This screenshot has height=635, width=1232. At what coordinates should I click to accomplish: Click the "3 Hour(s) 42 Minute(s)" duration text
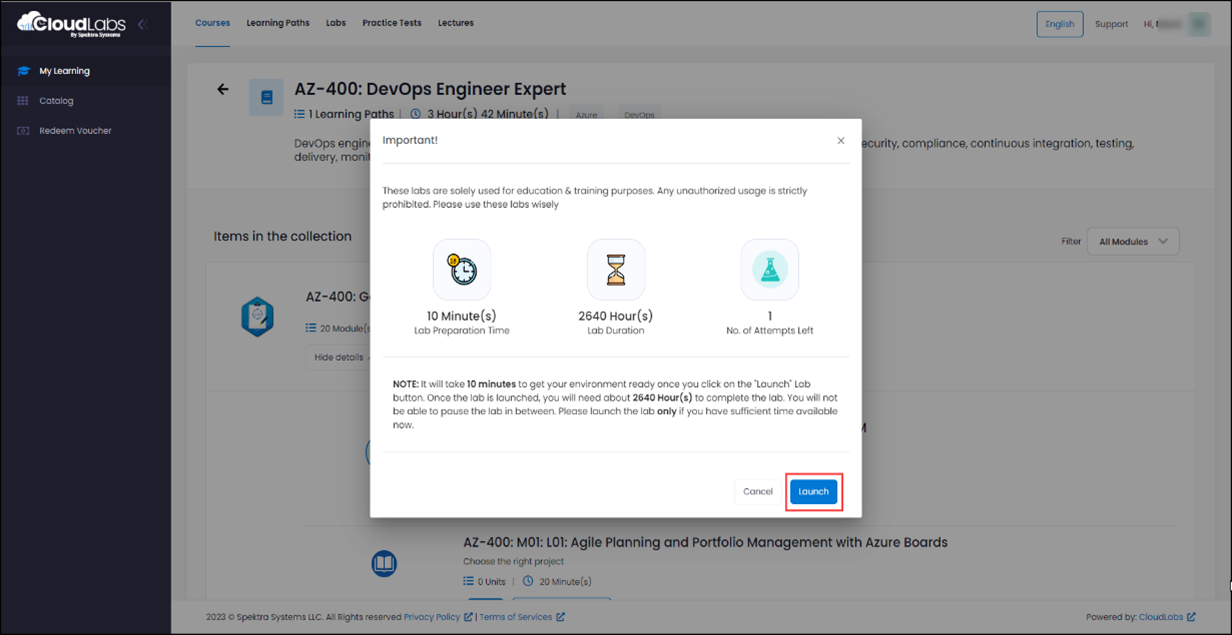[x=488, y=115]
